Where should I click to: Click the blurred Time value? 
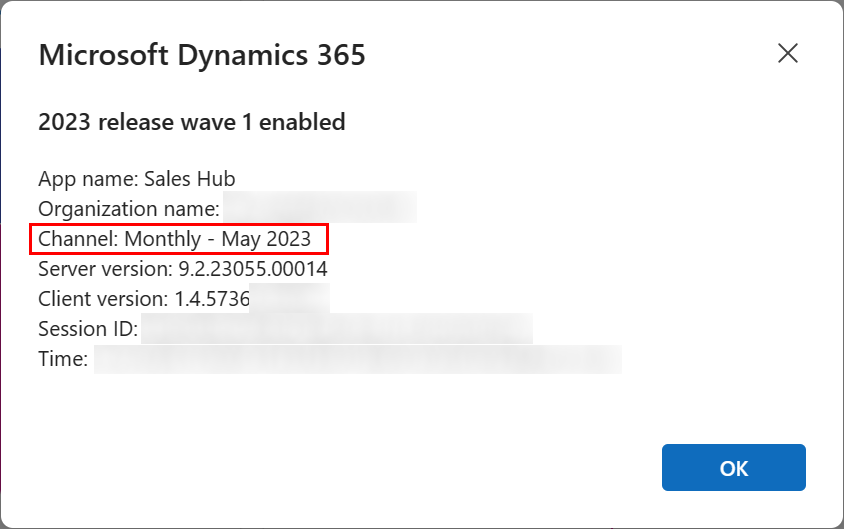(x=358, y=359)
